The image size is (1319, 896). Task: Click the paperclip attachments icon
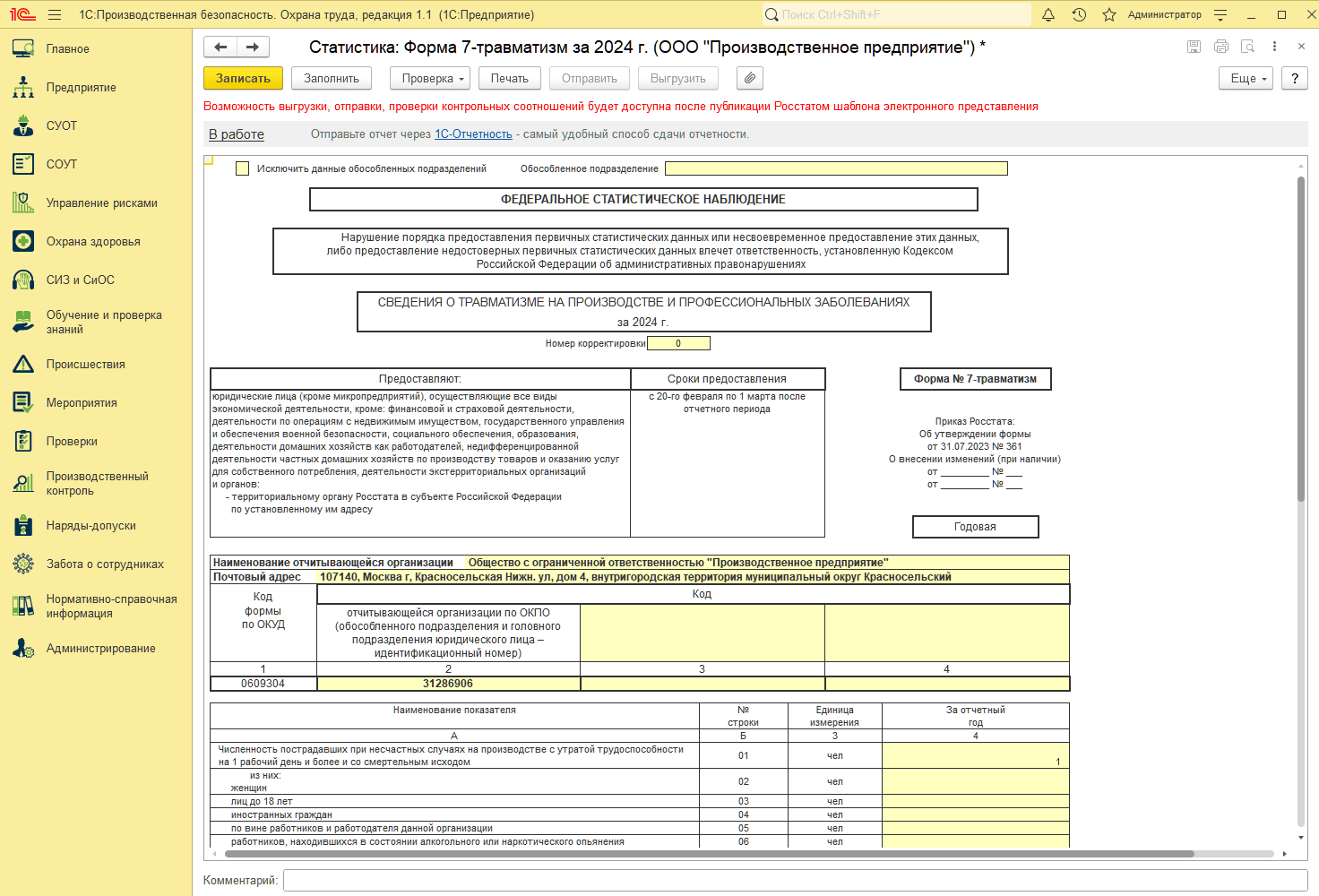[750, 79]
